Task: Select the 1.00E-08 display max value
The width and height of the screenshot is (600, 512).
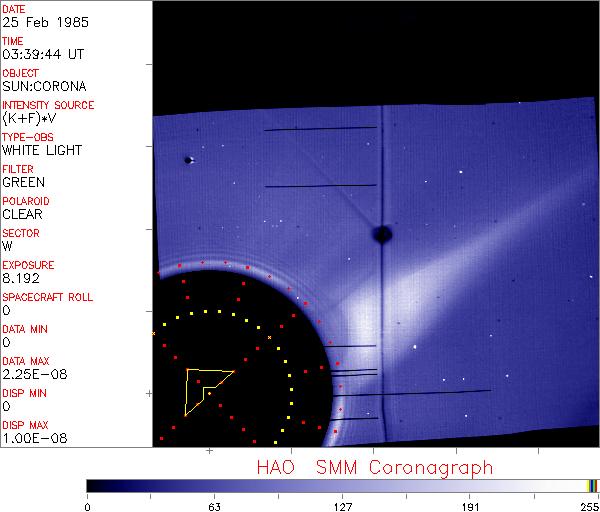Action: coord(34,438)
